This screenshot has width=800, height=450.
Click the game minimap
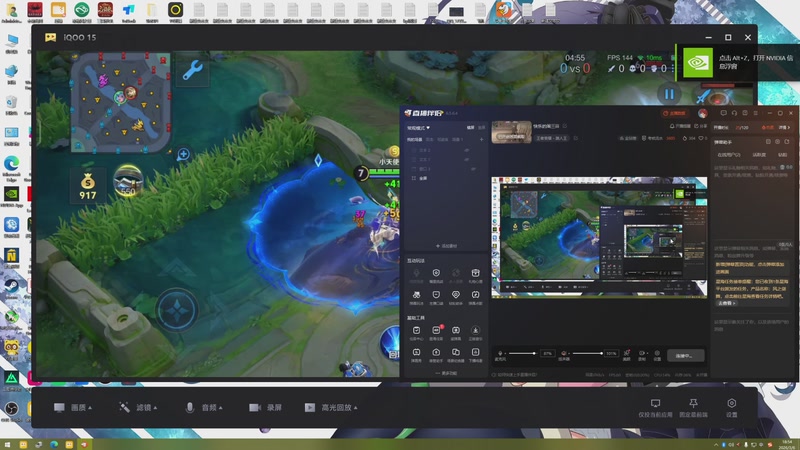[x=120, y=102]
